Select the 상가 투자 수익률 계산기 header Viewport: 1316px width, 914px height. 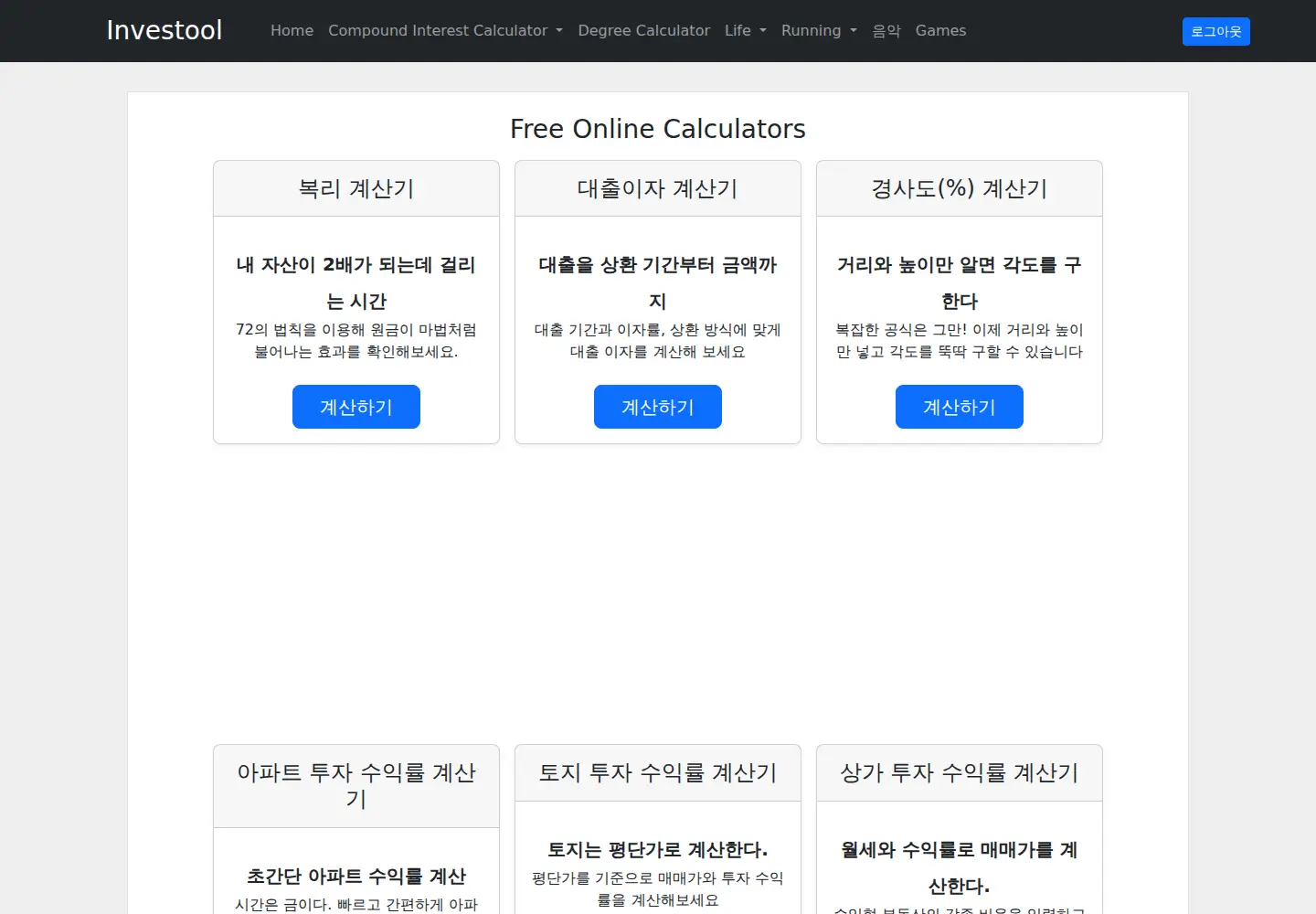click(960, 773)
